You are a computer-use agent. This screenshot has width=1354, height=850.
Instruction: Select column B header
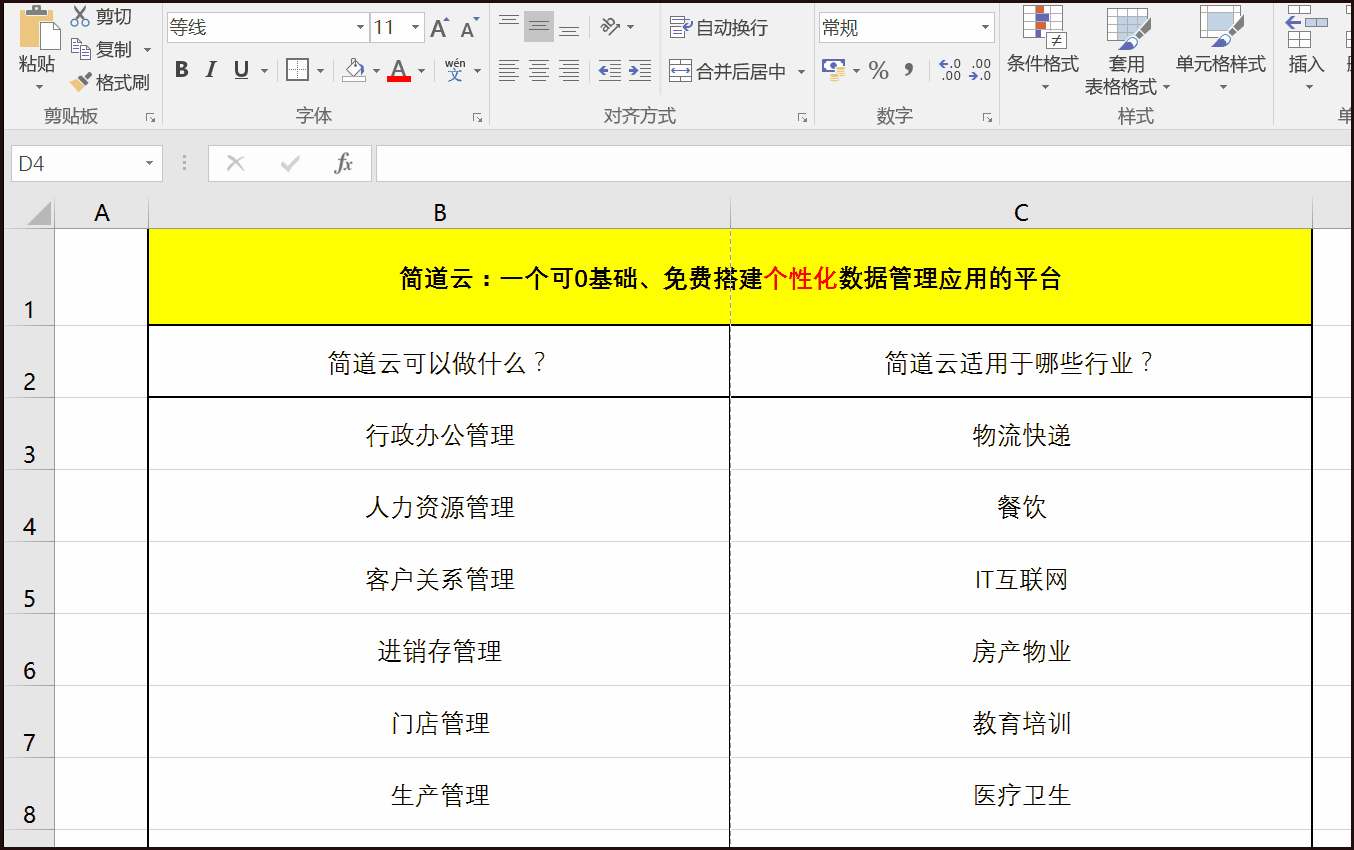point(439,213)
